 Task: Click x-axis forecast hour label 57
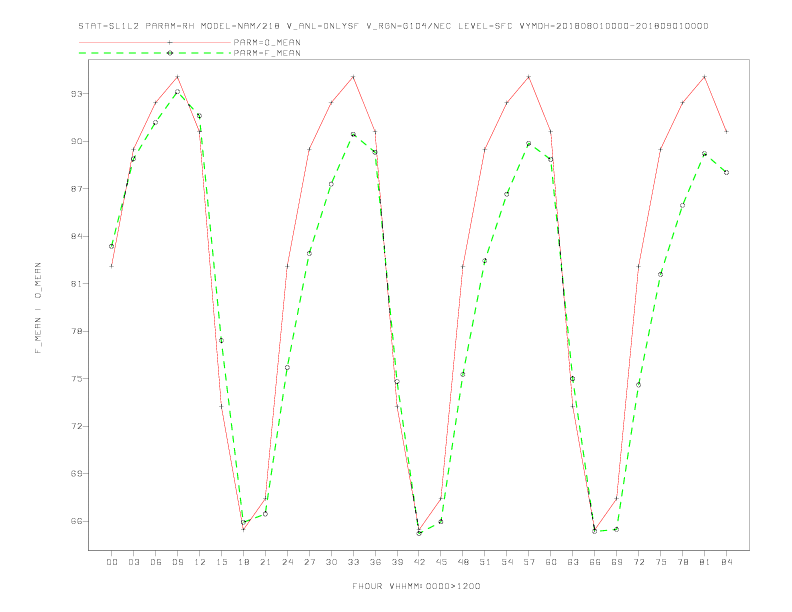coord(529,562)
